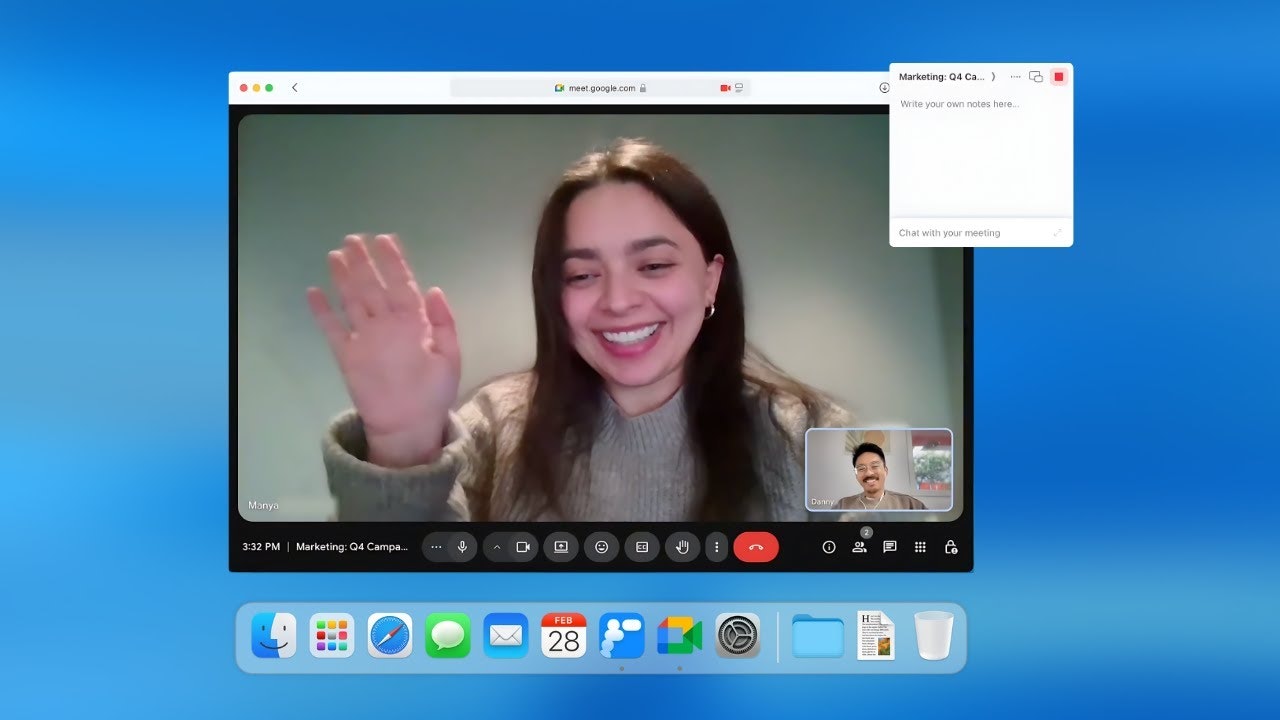Viewport: 1280px width, 720px height.
Task: Open the emoji reactions icon
Action: click(601, 547)
